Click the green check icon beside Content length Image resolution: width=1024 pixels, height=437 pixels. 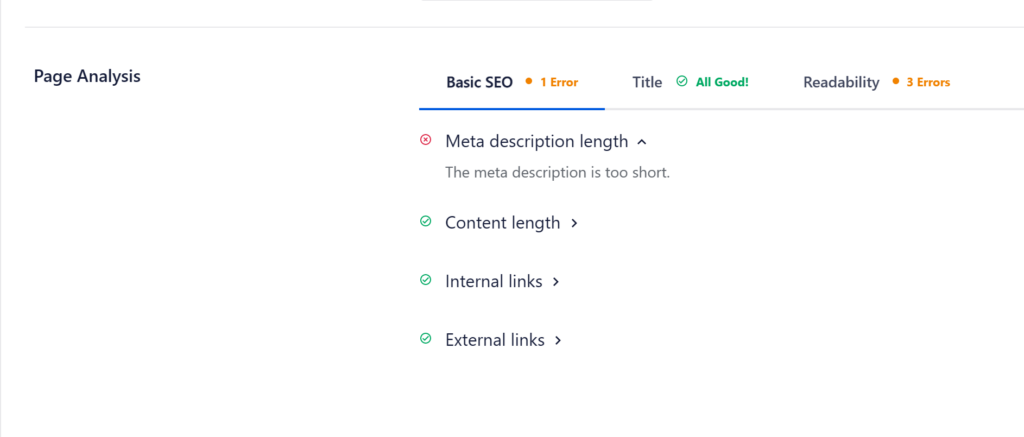tap(425, 222)
